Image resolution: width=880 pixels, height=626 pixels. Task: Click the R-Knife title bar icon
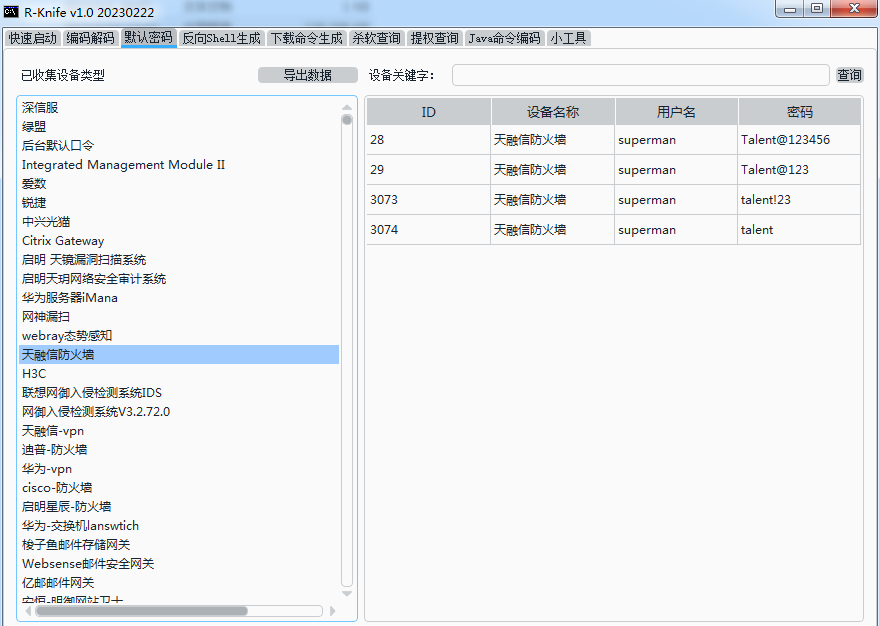[11, 11]
